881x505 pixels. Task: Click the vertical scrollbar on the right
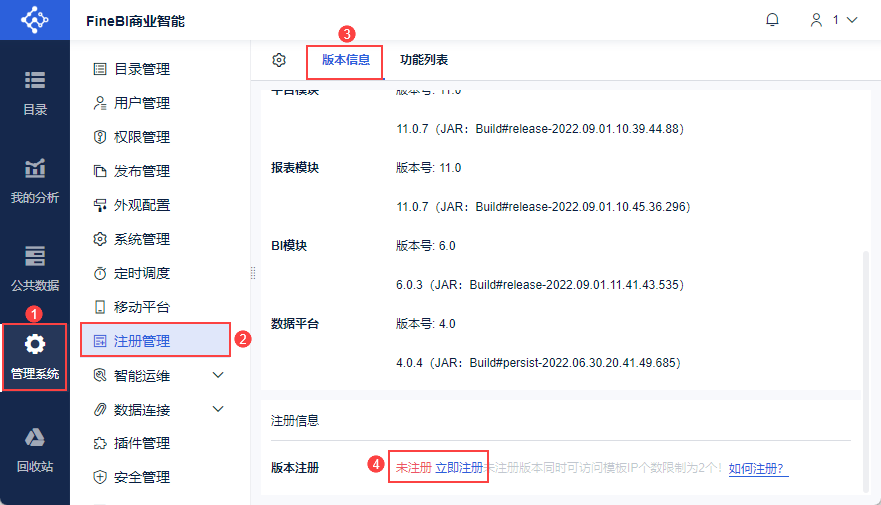[x=866, y=371]
